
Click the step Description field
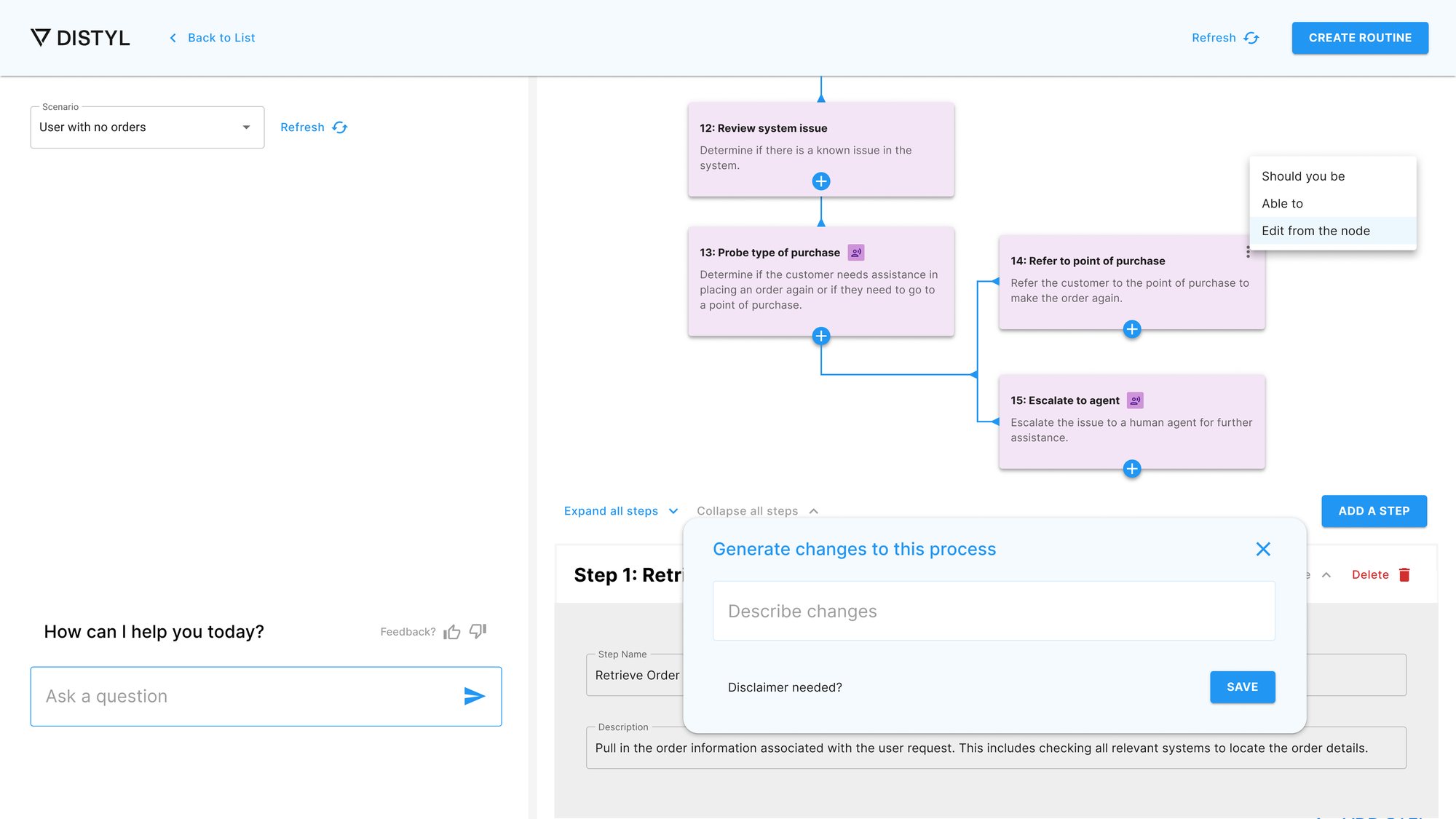coord(996,748)
